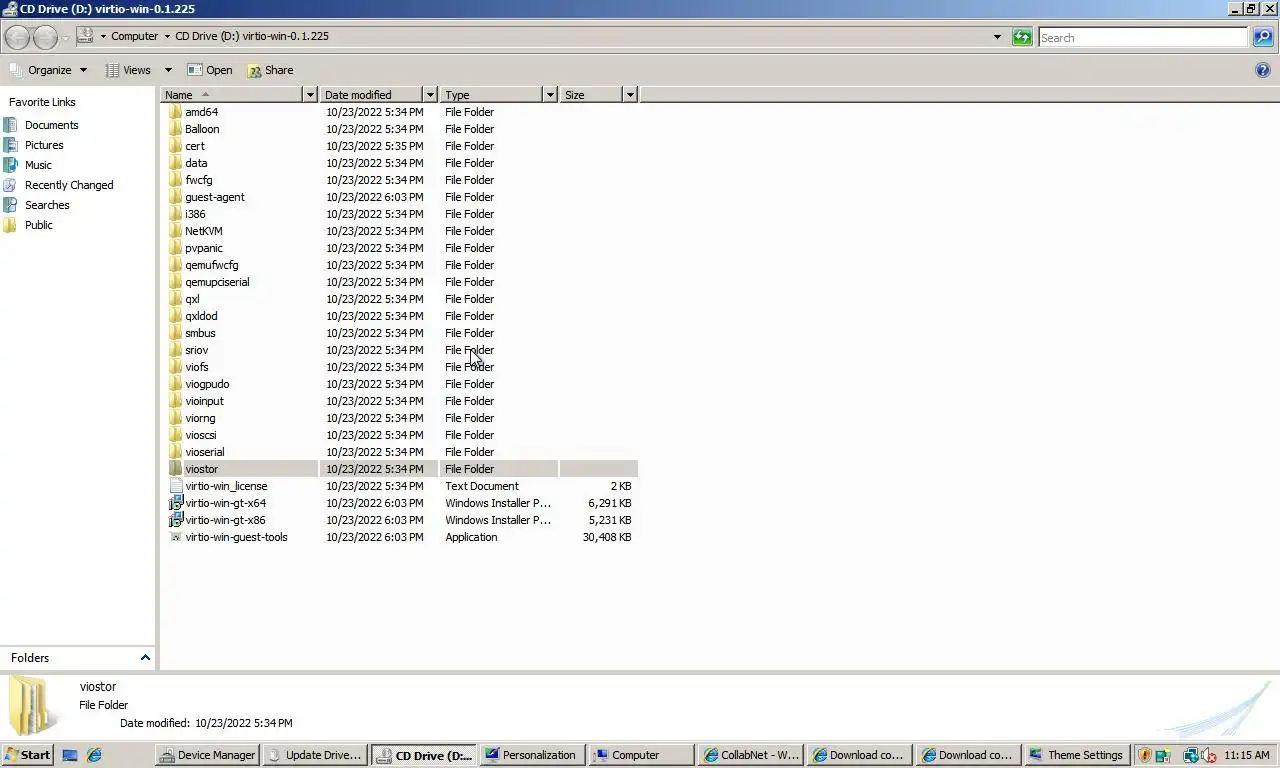Select the guest-agent folder icon
Screen dimensions: 1280x768
175,197
